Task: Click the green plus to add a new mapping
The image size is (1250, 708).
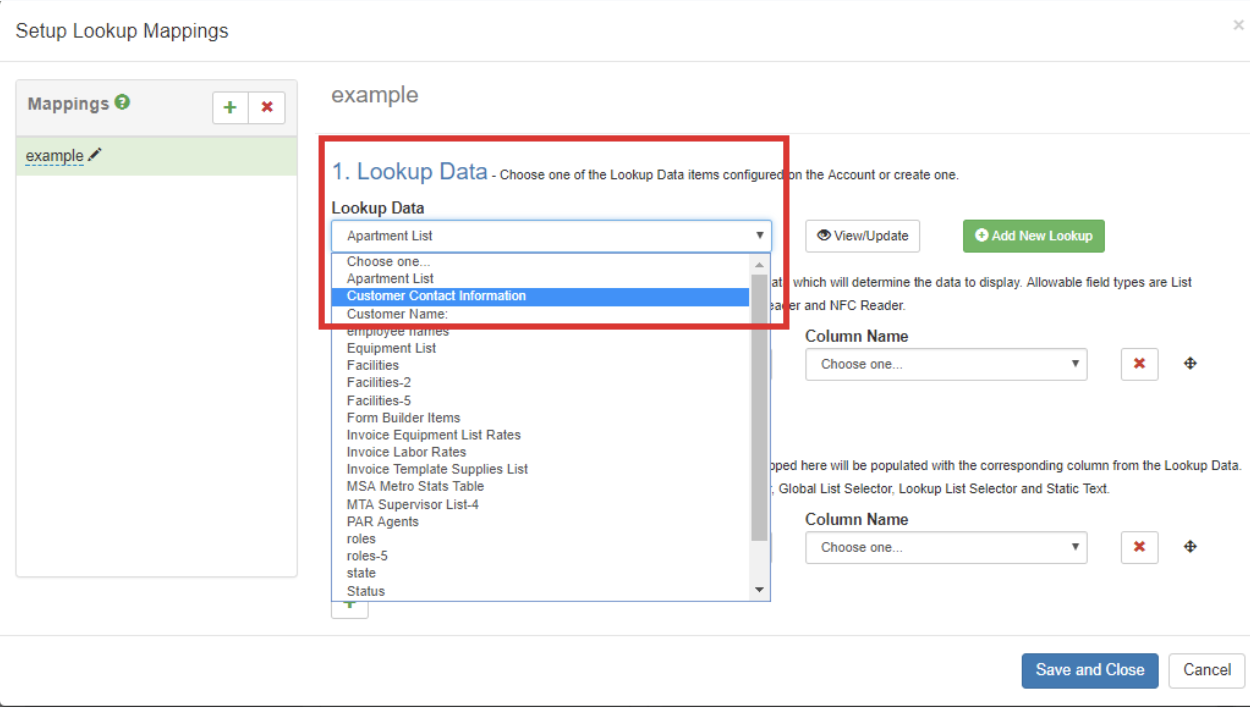Action: (229, 107)
